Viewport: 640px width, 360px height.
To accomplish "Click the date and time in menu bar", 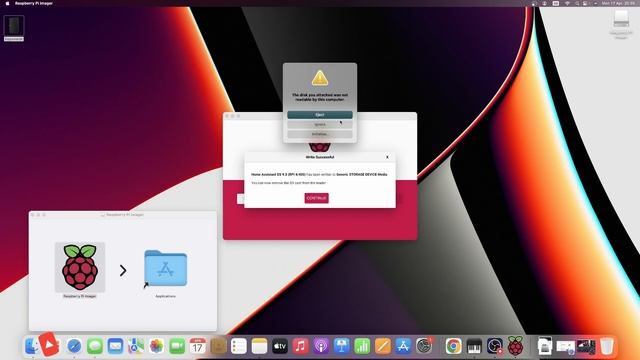I will pyautogui.click(x=618, y=3).
